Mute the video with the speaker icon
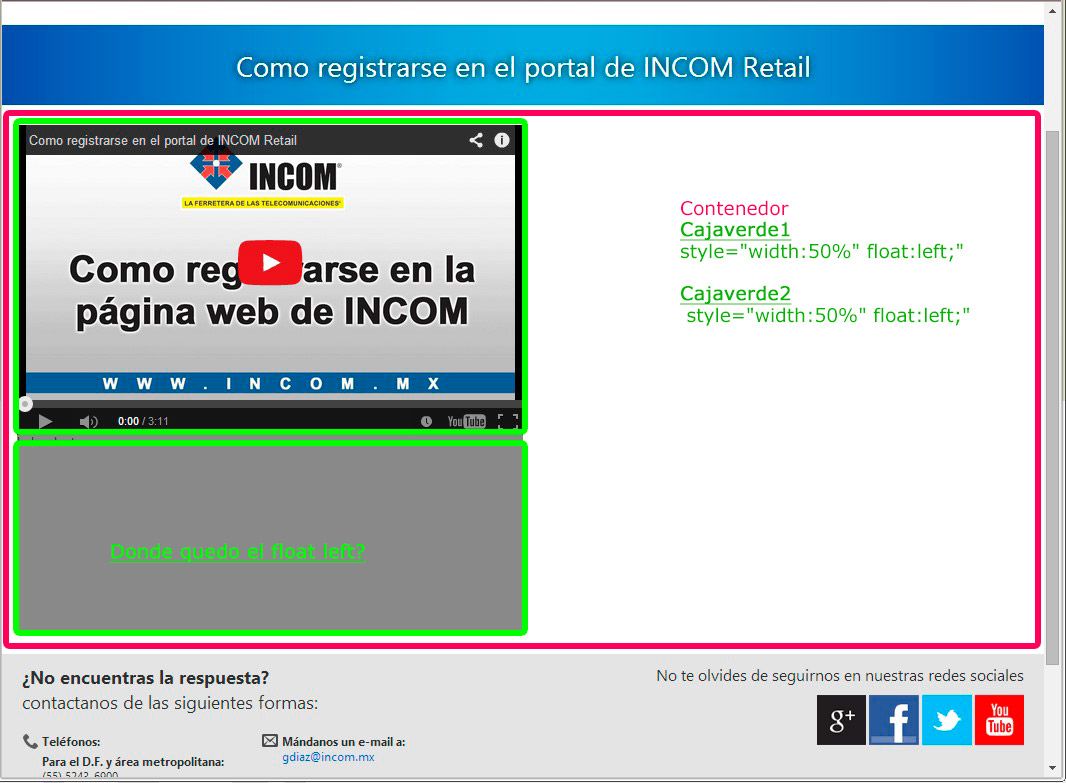This screenshot has height=783, width=1066. coord(88,421)
